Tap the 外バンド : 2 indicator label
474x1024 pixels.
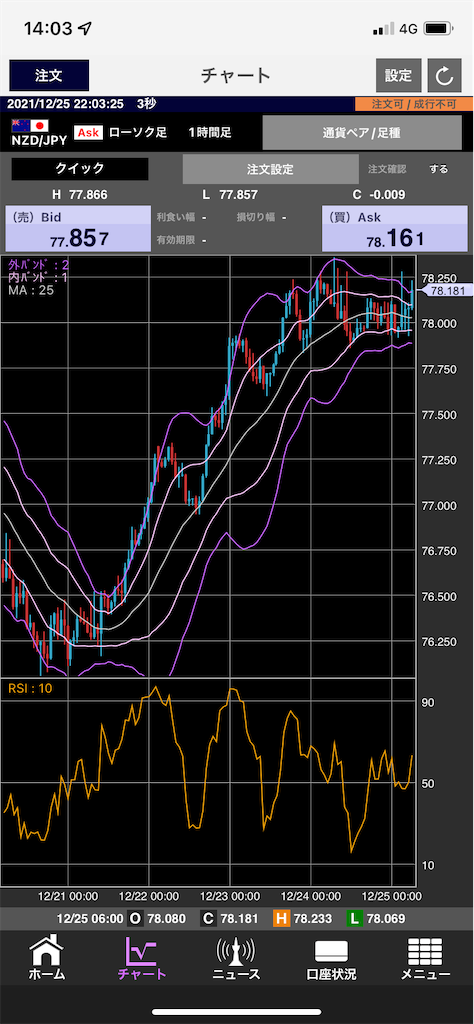(x=39, y=265)
